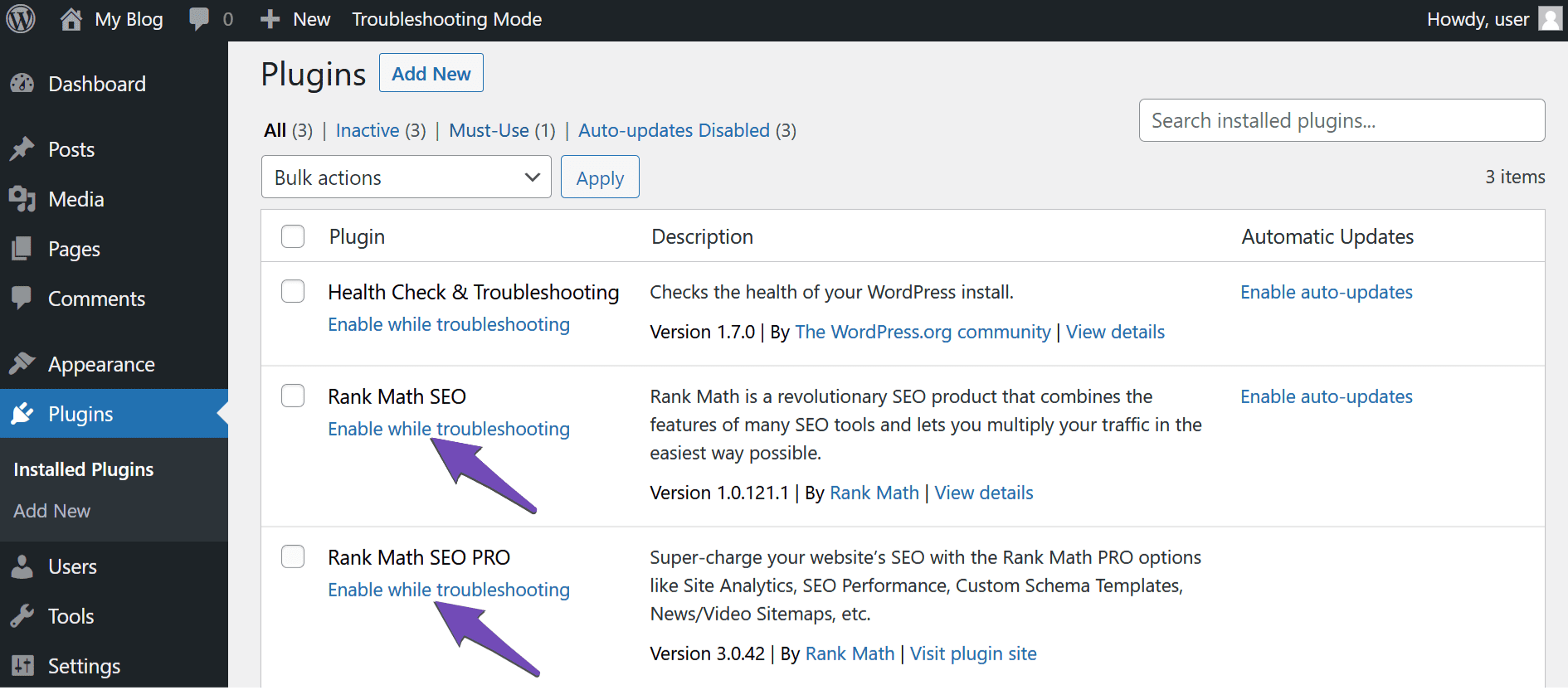
Task: Open Add New in Plugins submenu
Action: coord(52,511)
